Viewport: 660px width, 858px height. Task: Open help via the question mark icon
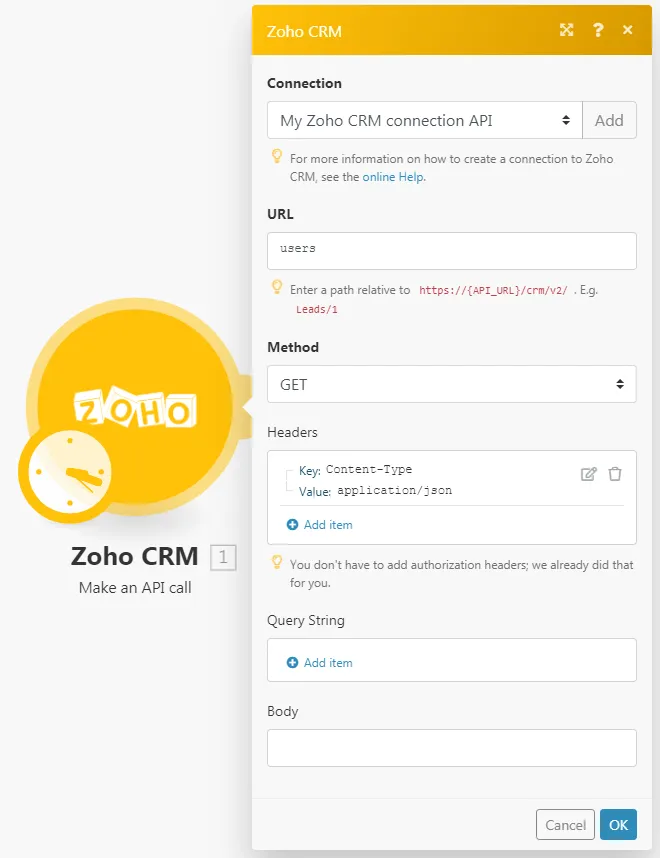pyautogui.click(x=598, y=30)
